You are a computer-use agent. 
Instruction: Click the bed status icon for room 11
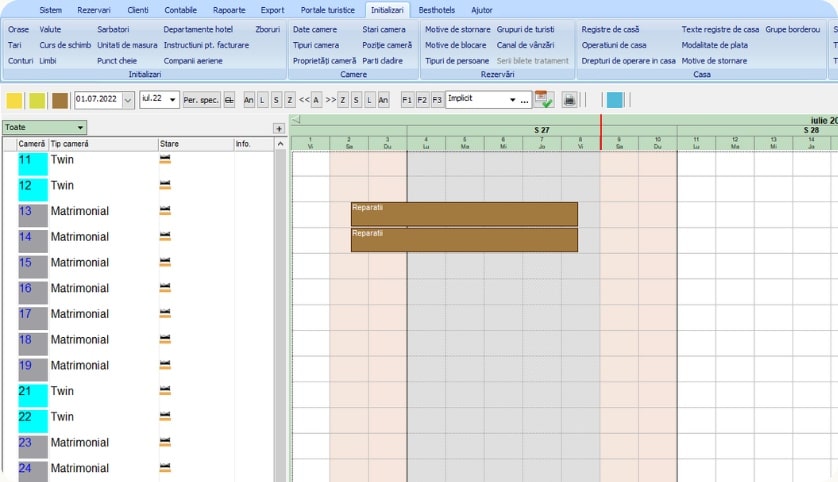coord(165,159)
